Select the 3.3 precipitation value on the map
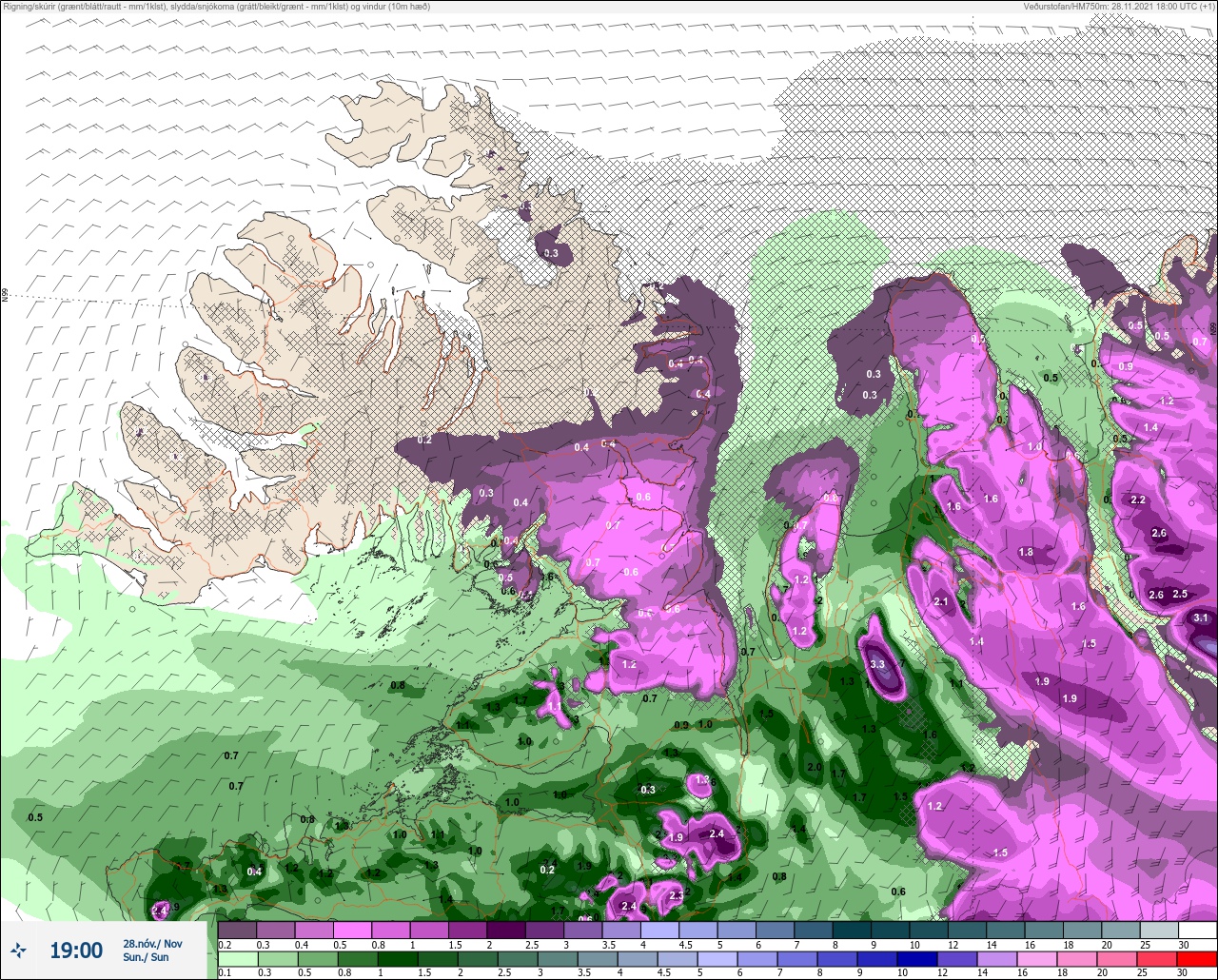The image size is (1218, 980). [877, 664]
